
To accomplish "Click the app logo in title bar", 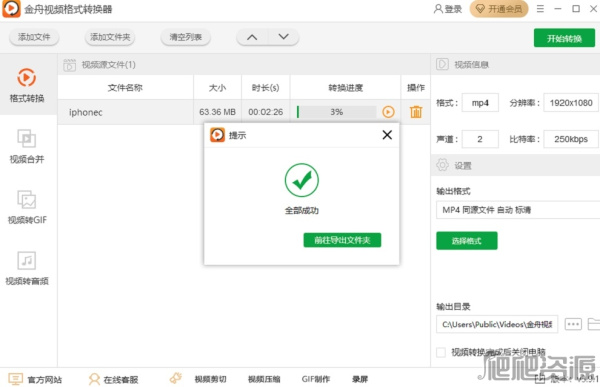I will click(11, 9).
